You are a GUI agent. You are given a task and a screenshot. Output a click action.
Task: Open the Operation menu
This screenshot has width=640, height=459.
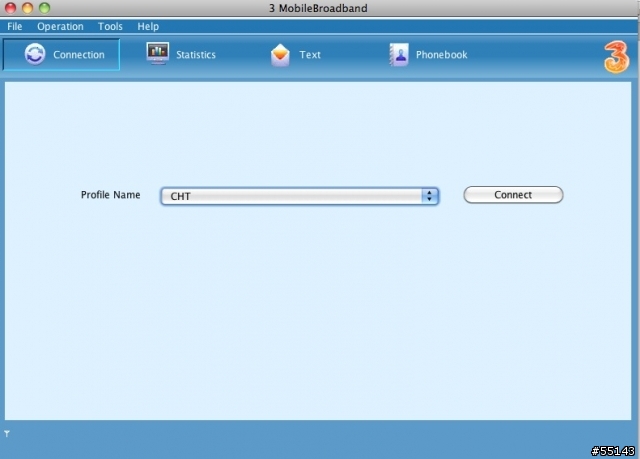pos(60,27)
